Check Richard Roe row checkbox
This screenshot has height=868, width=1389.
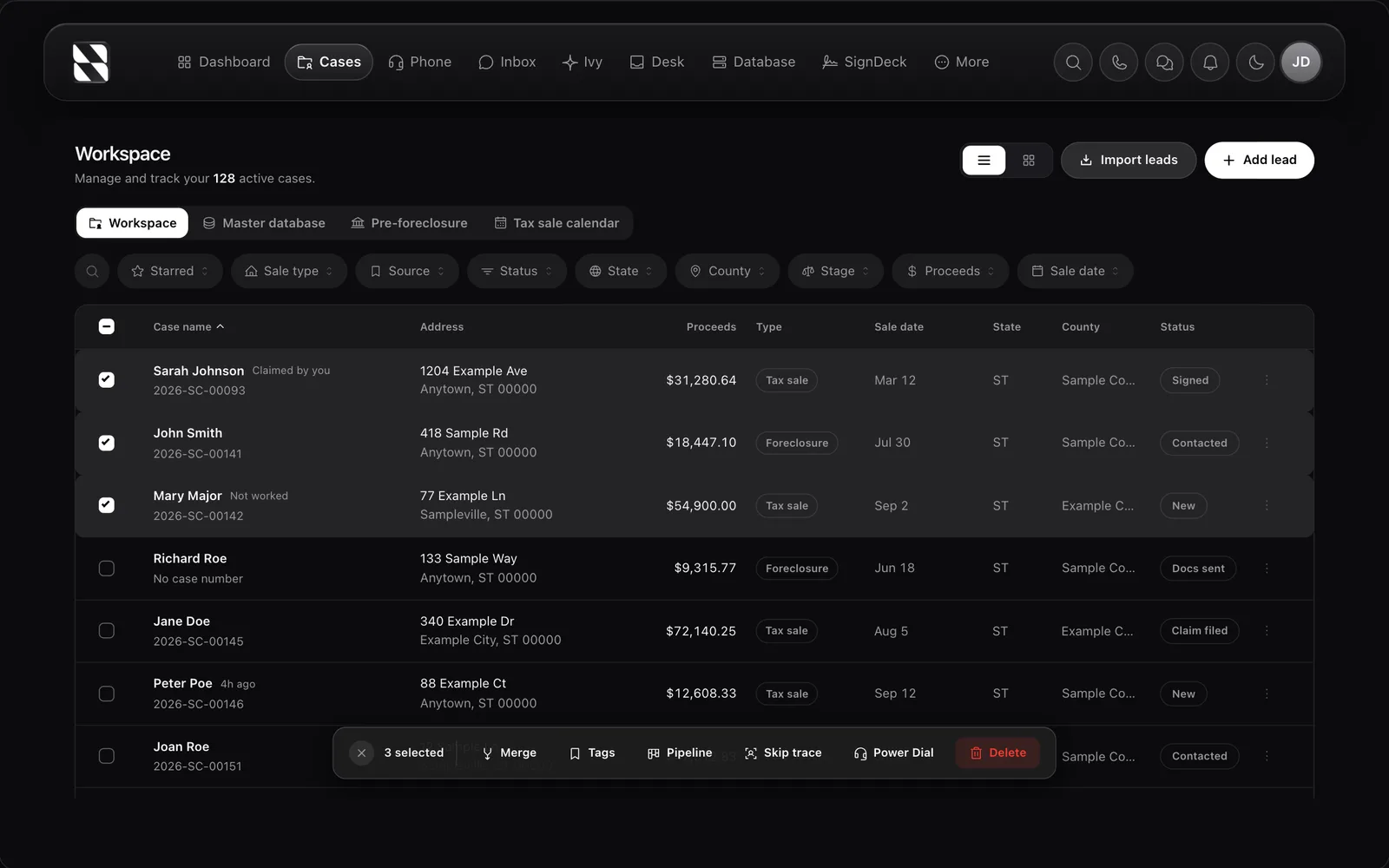pyautogui.click(x=106, y=569)
